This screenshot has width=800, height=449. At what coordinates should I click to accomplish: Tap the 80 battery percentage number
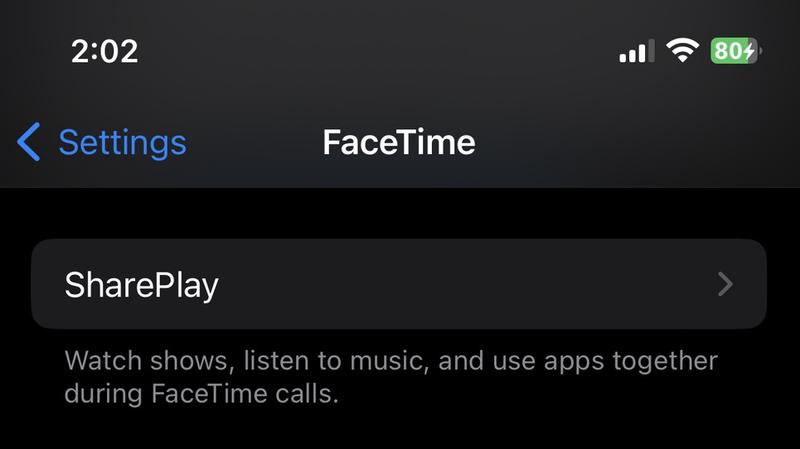(x=727, y=51)
